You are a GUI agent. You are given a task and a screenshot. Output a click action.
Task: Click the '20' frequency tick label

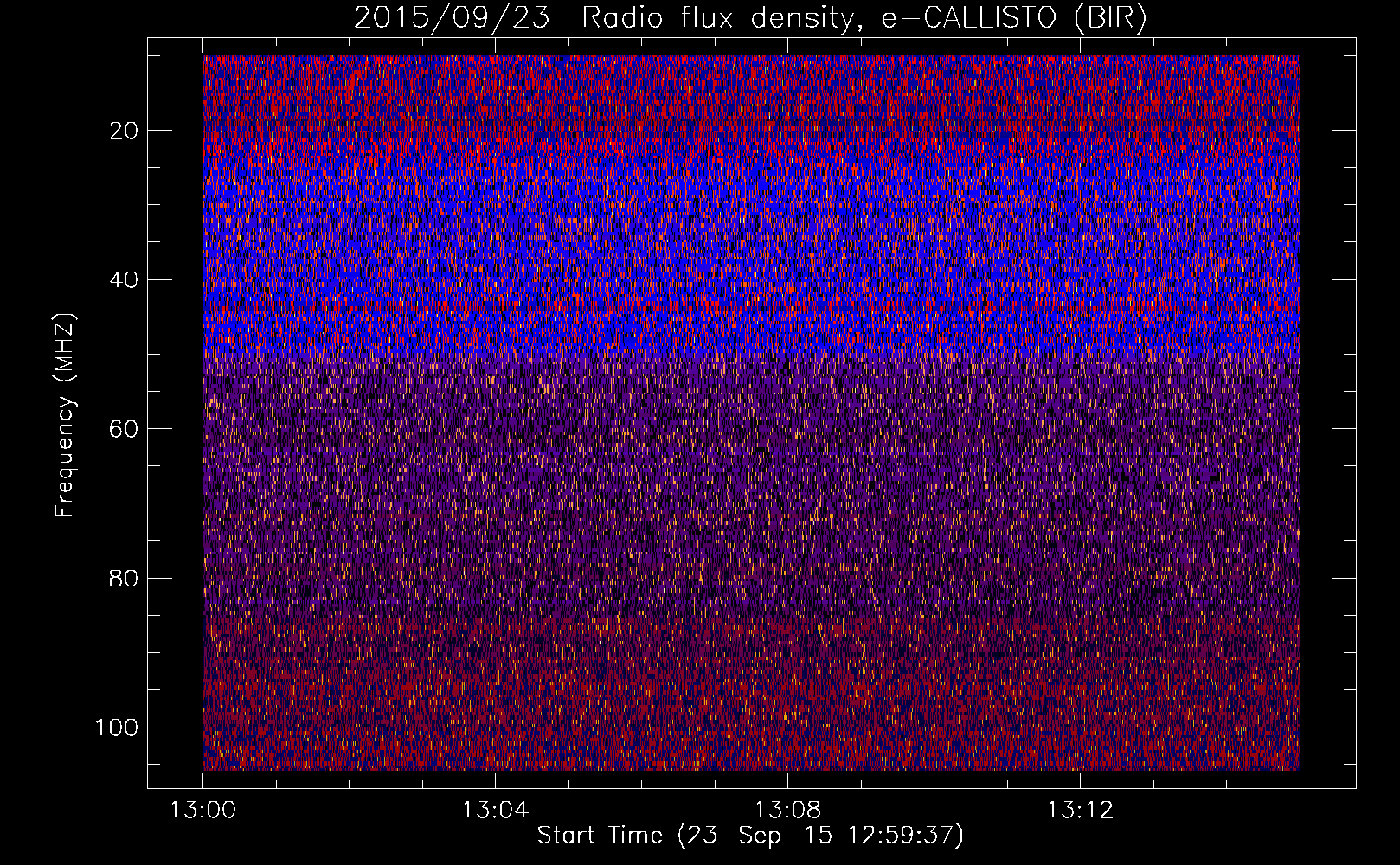tap(125, 131)
